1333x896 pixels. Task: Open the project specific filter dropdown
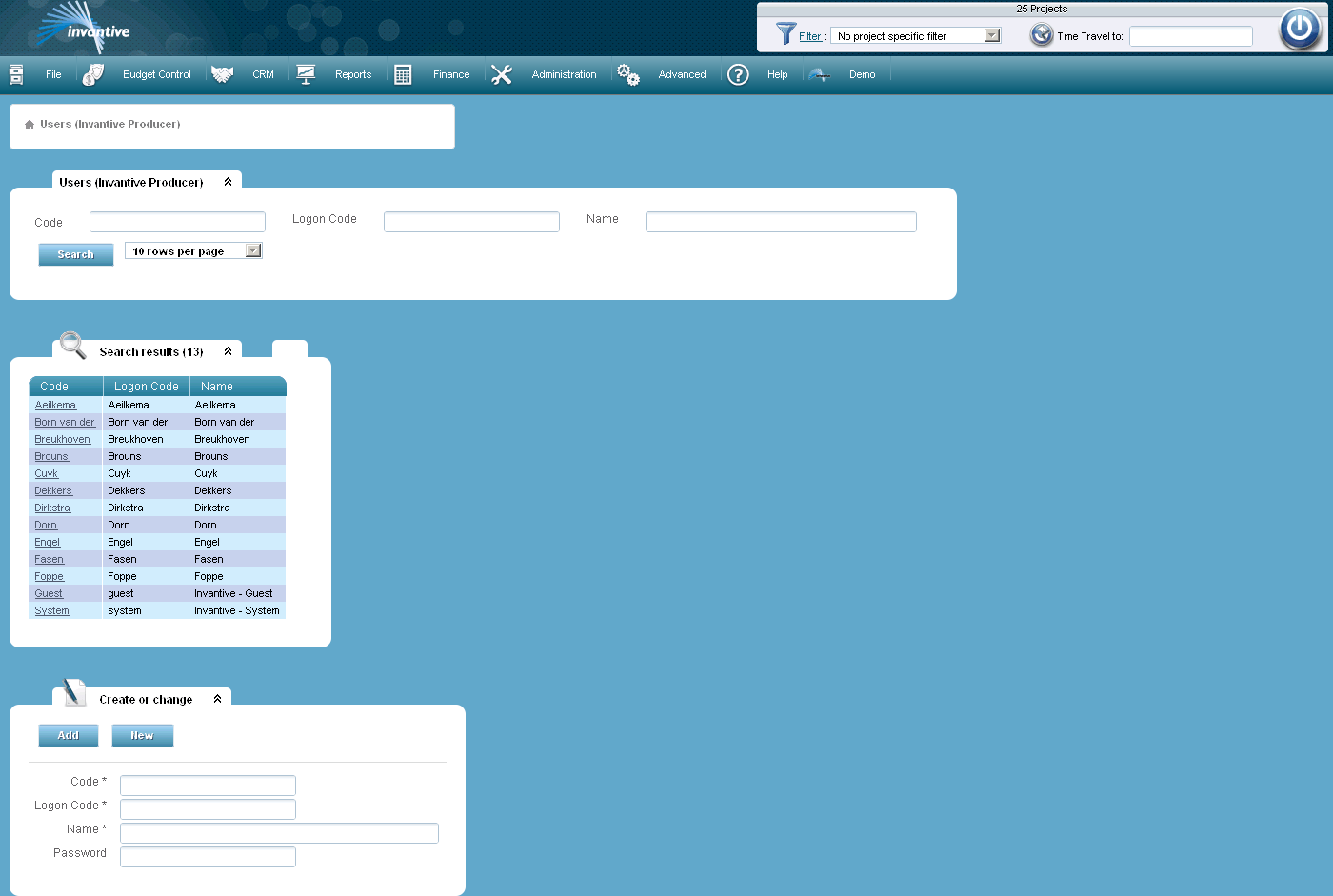[x=916, y=35]
